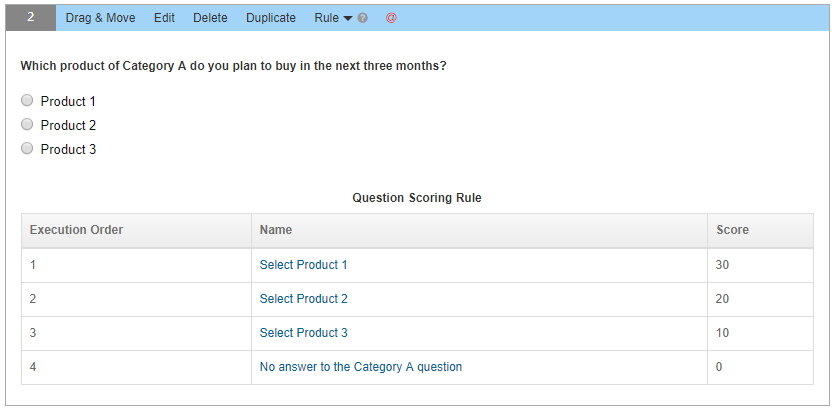837x416 pixels.
Task: Click Delete in the question toolbar
Action: tap(210, 18)
